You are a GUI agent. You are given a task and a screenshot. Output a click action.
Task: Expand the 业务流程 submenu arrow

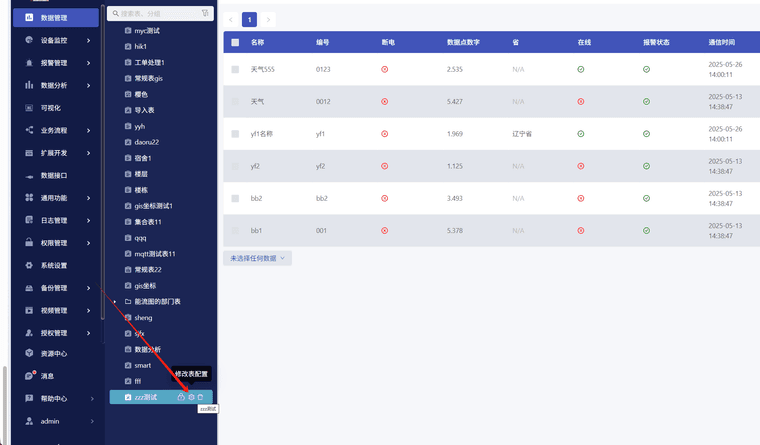[x=89, y=130]
